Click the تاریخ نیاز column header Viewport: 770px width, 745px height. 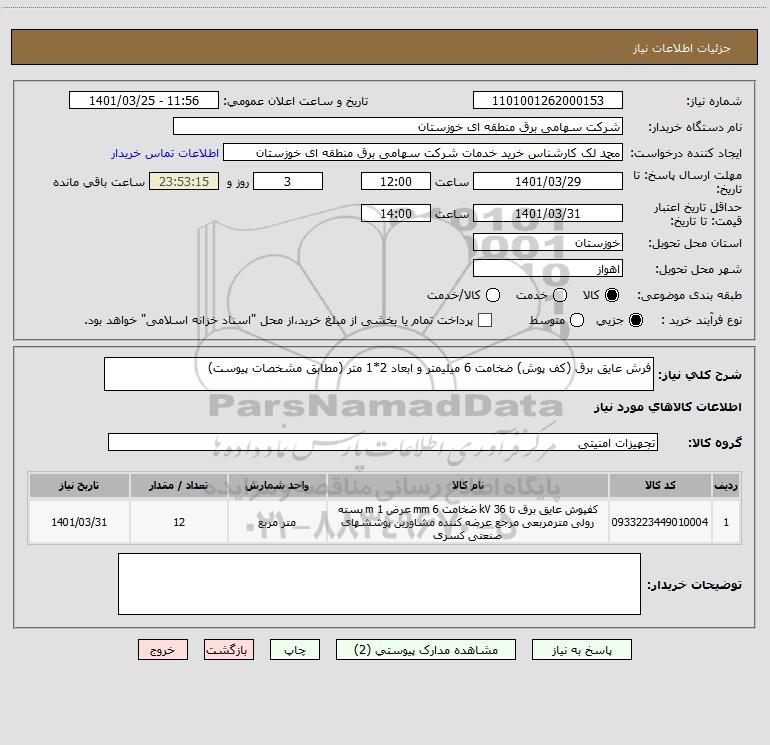click(79, 486)
